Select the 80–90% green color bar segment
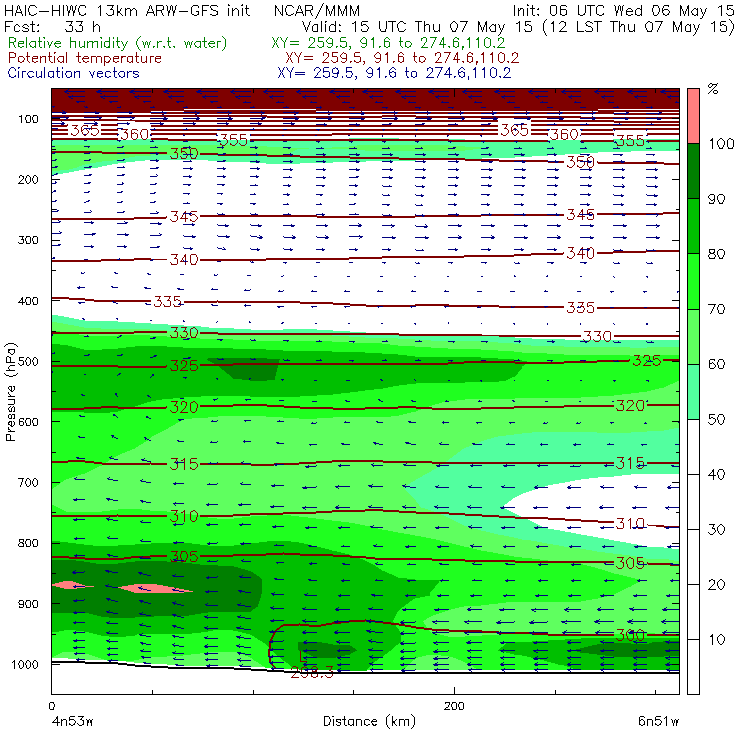The height and width of the screenshot is (740, 740). coord(693,226)
